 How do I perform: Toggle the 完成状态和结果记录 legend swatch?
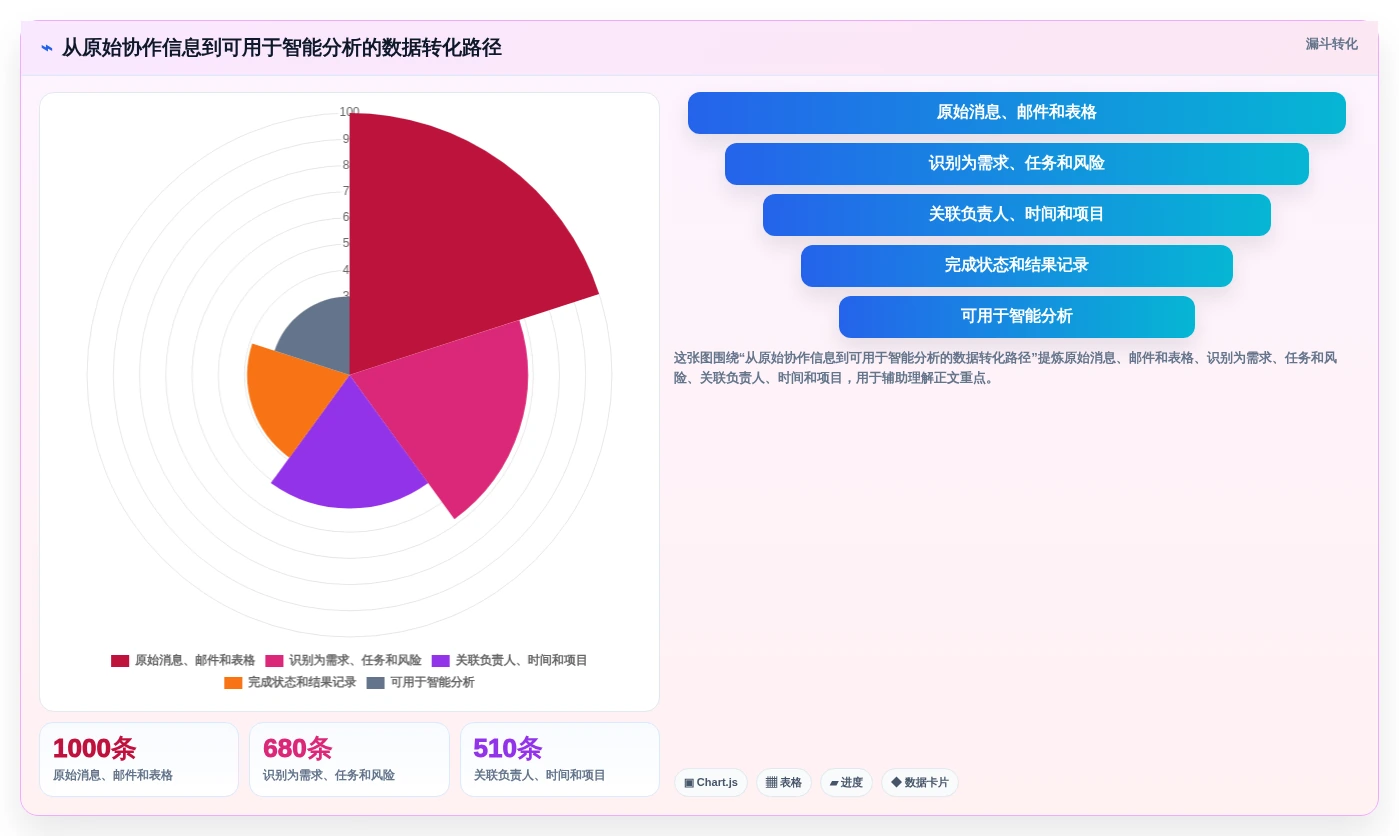click(233, 683)
